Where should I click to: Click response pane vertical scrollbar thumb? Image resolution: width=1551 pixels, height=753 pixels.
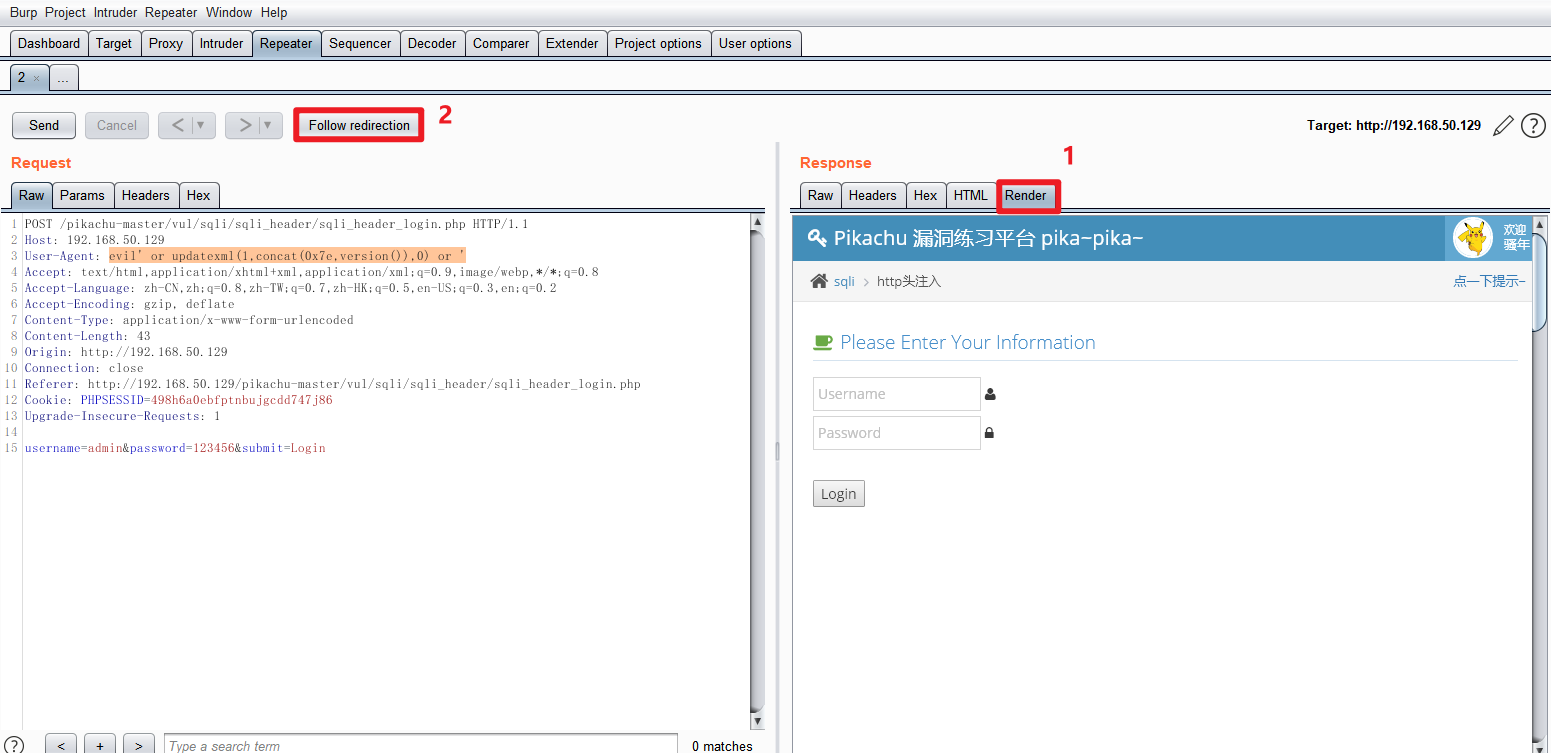1539,281
